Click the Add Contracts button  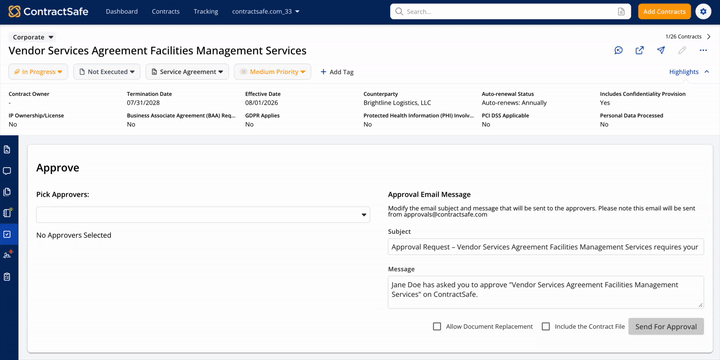point(664,11)
